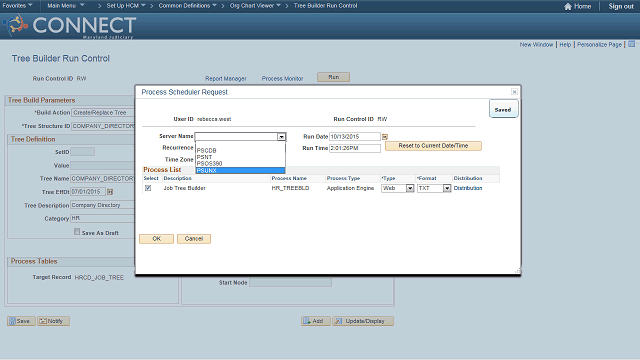Toggle the Job Tree Builder select checkbox
The image size is (640, 360).
148,188
